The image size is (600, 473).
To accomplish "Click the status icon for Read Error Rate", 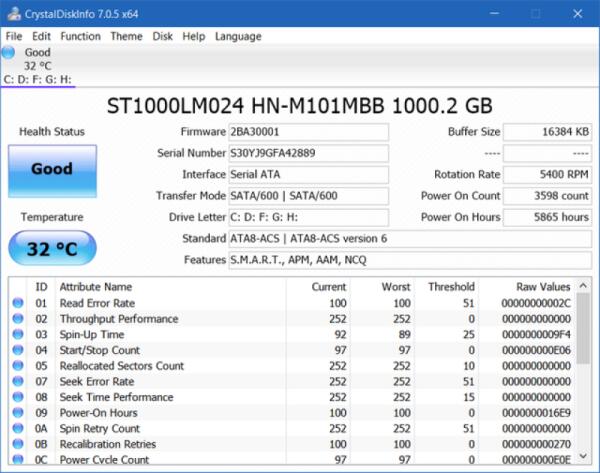I will coord(18,303).
